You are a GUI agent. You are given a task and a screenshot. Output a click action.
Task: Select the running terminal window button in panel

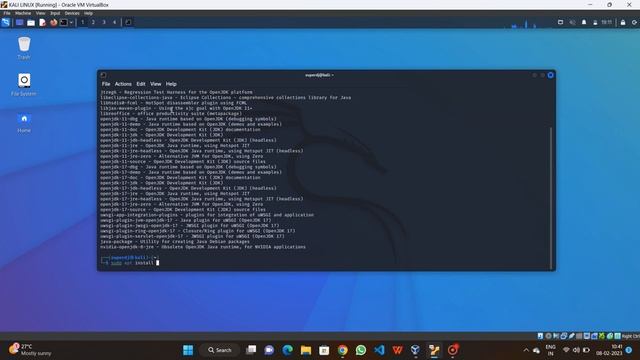point(128,22)
